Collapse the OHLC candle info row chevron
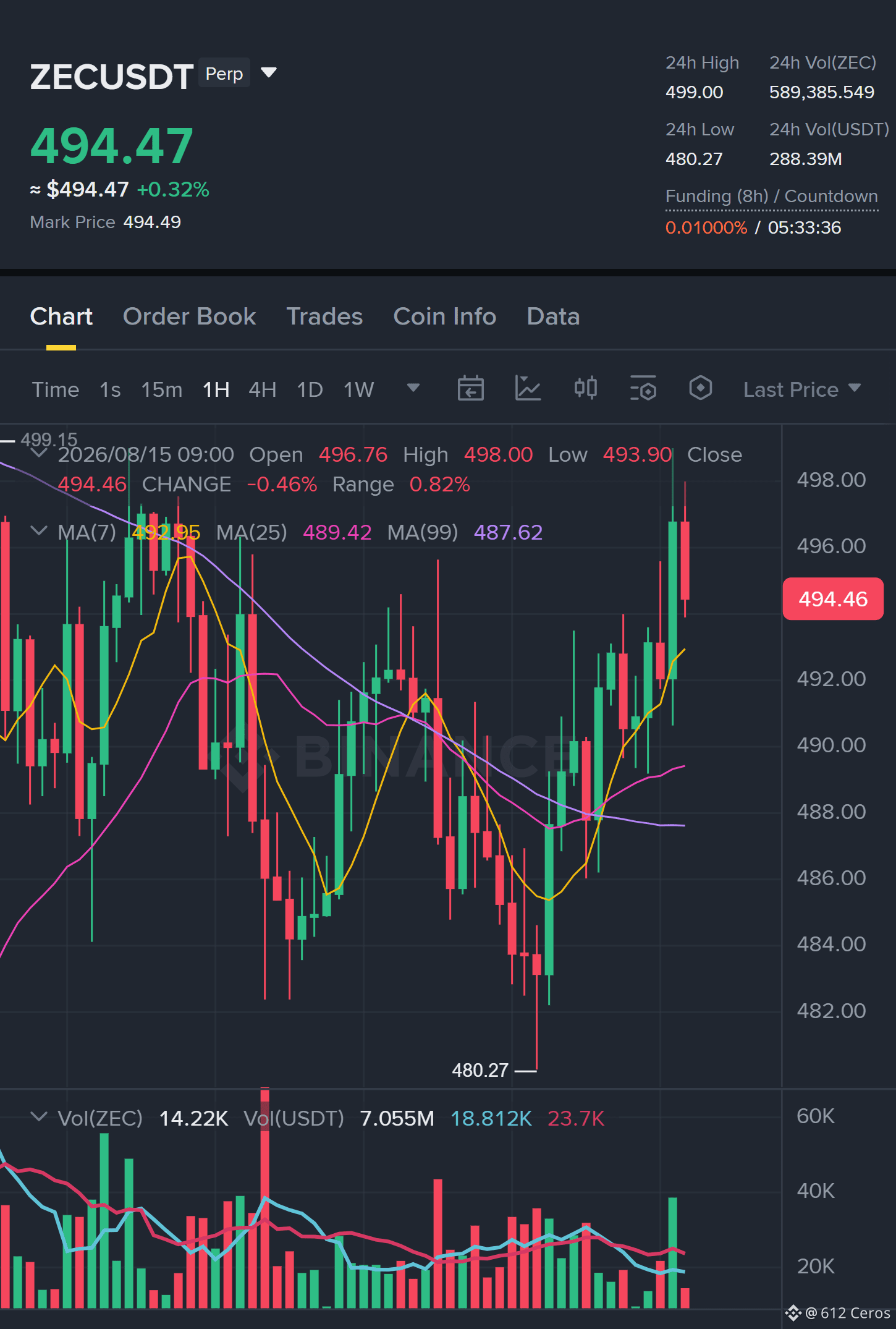Screen dimensions: 896x1329 39,453
